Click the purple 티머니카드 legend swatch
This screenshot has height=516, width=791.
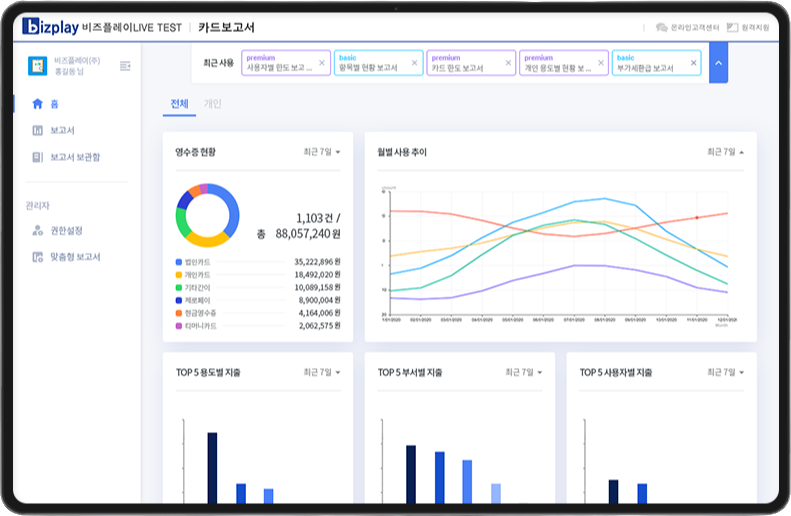[179, 326]
